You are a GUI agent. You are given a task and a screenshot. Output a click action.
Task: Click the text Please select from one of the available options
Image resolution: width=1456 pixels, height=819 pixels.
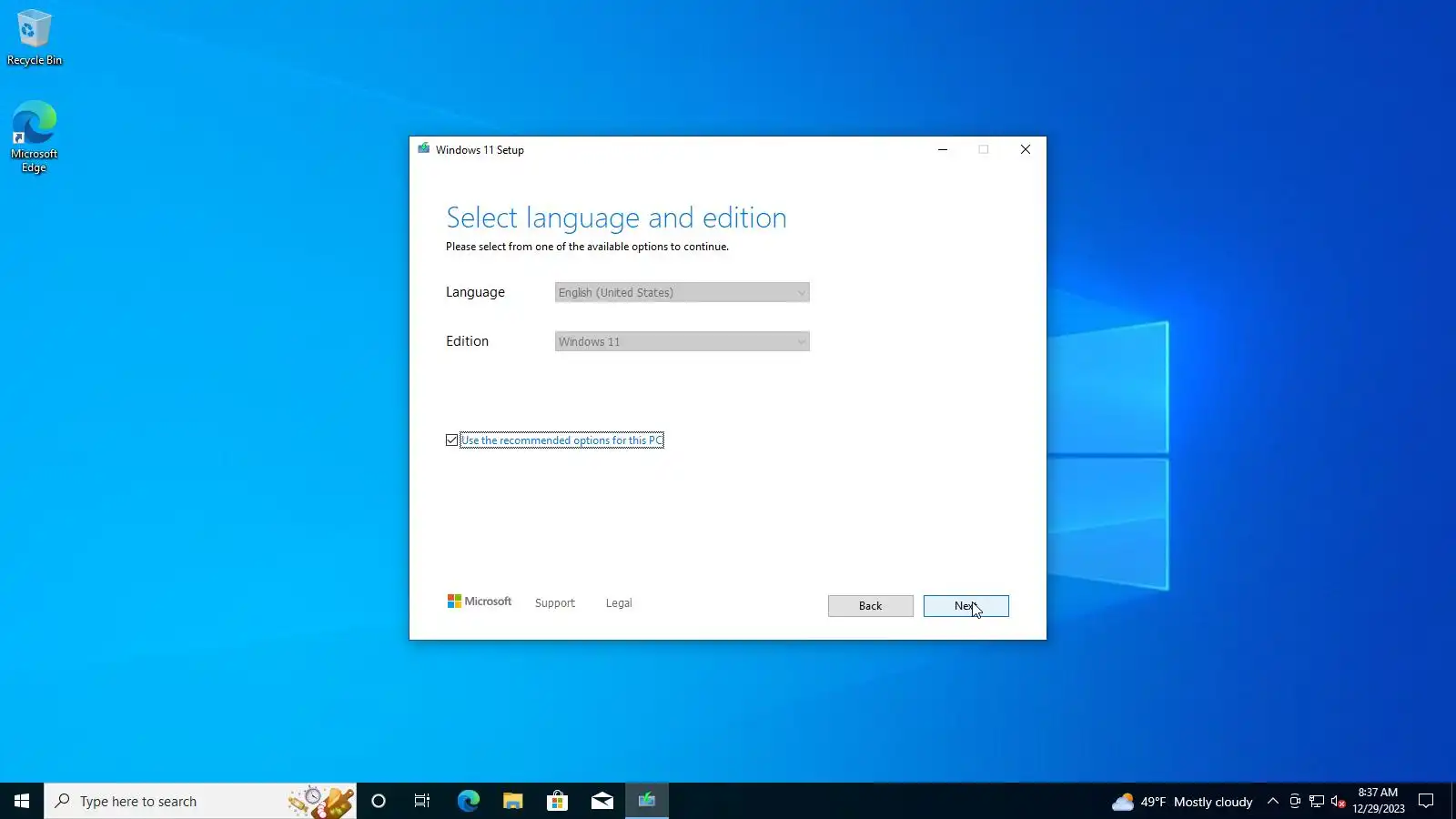587,247
